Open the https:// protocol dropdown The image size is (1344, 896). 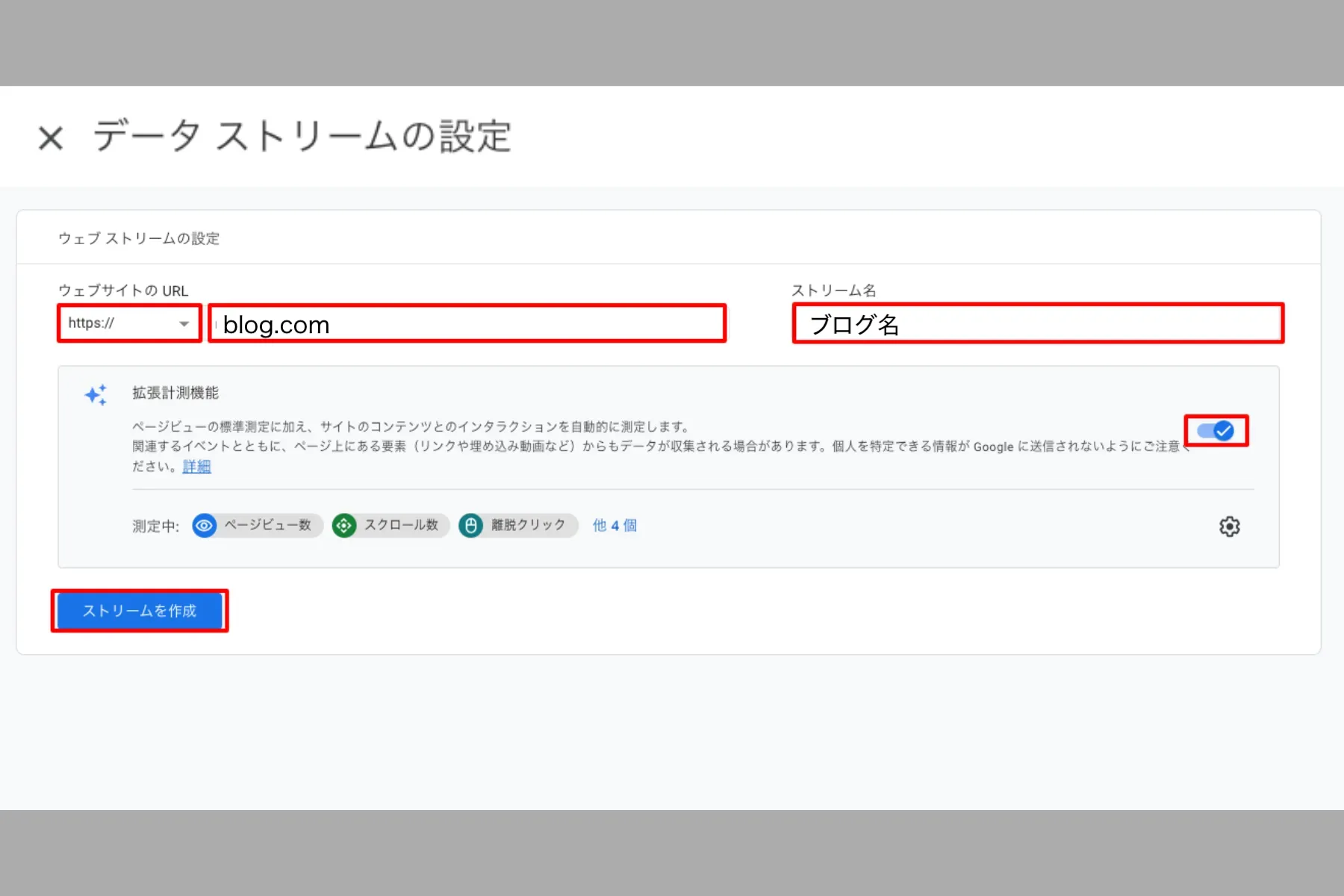(129, 323)
